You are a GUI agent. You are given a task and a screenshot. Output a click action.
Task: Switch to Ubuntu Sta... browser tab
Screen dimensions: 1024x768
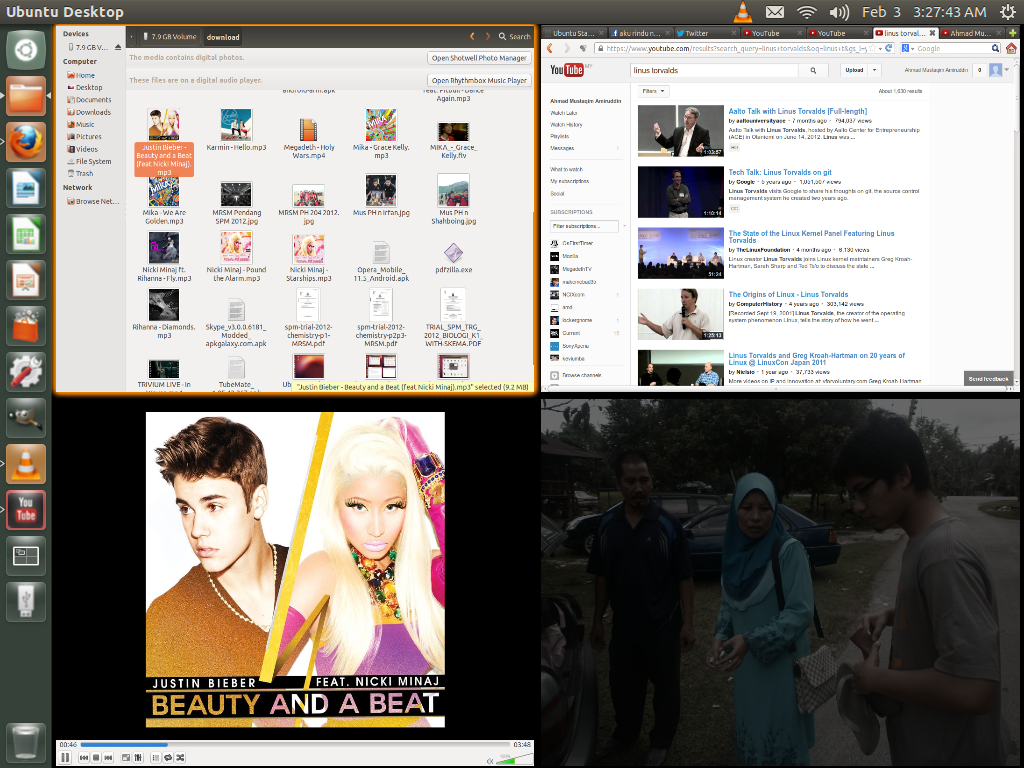coord(573,33)
